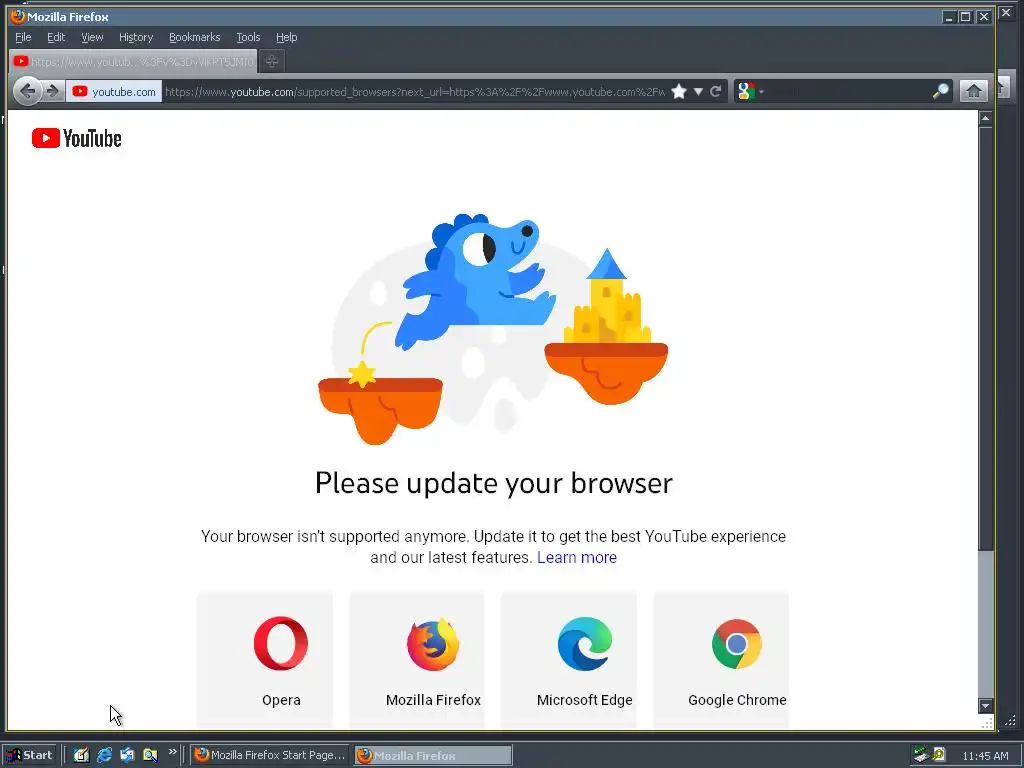Click the Microsoft Edge logo
The height and width of the screenshot is (768, 1024).
(584, 643)
